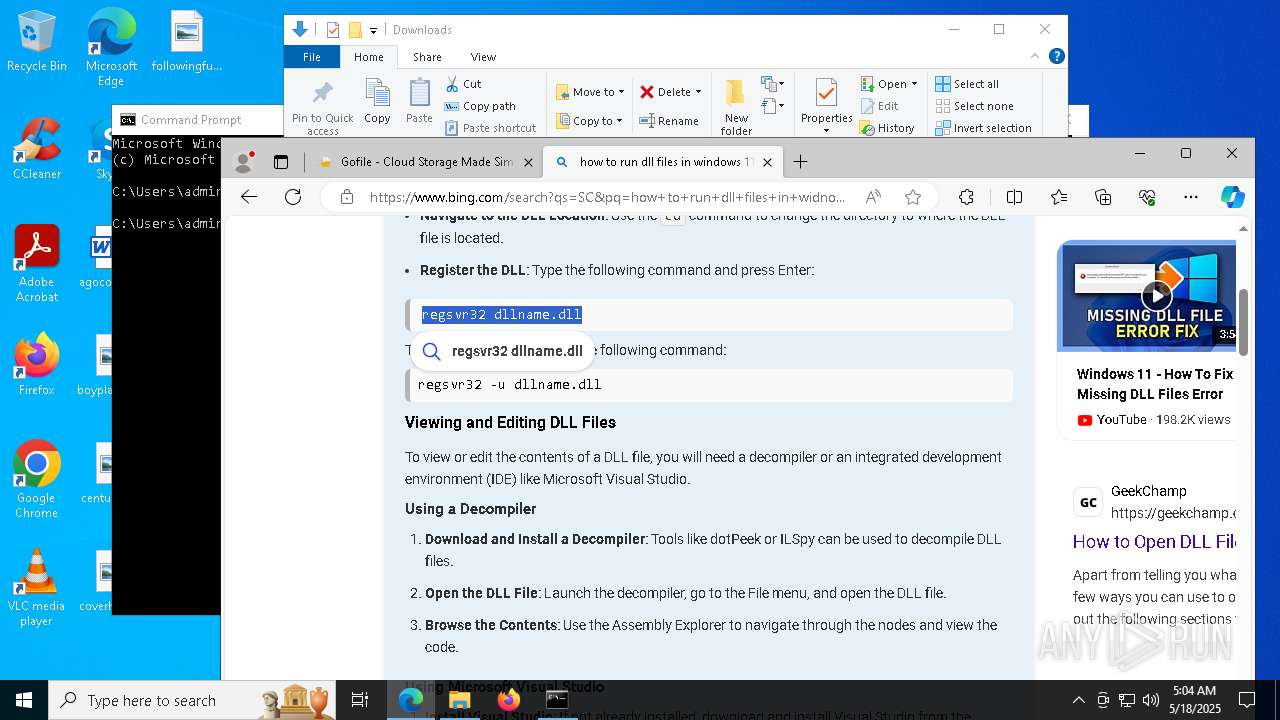Click the taskbar search box
This screenshot has height=720, width=1280.
[191, 700]
